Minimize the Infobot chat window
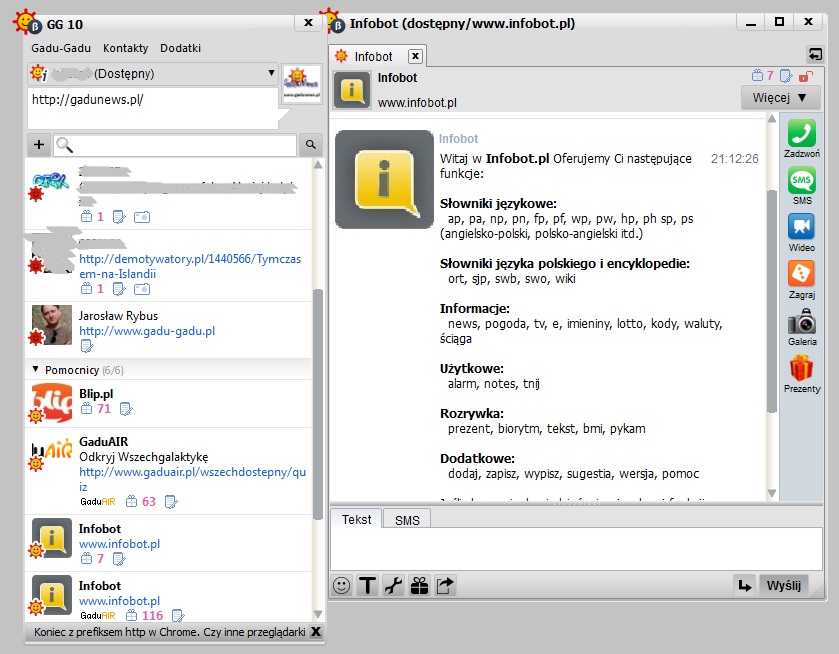This screenshot has width=839, height=654. click(751, 23)
